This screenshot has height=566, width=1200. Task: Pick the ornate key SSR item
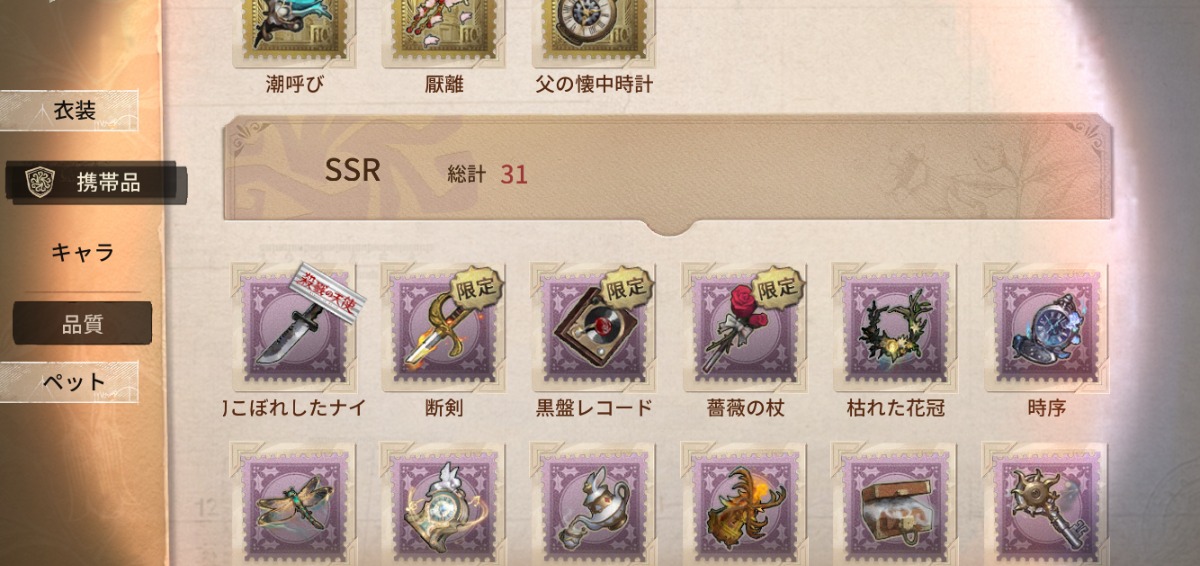click(x=1045, y=505)
